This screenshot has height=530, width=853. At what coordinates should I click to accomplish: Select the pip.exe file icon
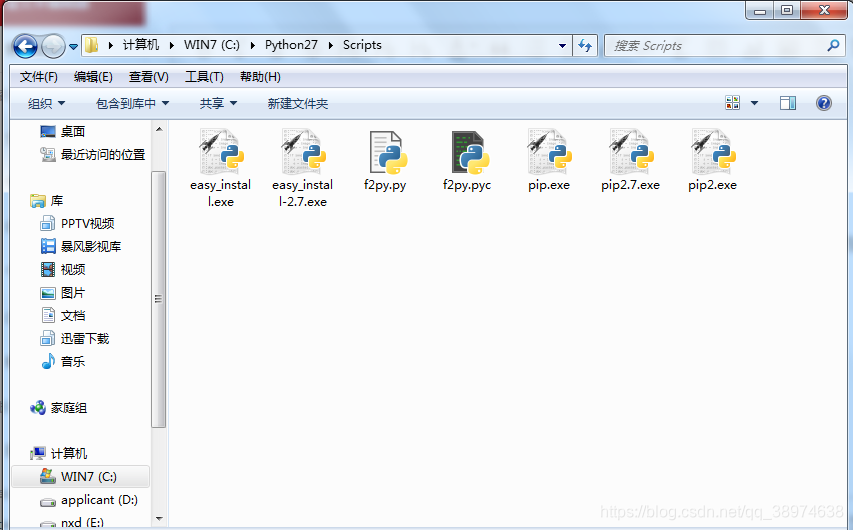tap(549, 151)
